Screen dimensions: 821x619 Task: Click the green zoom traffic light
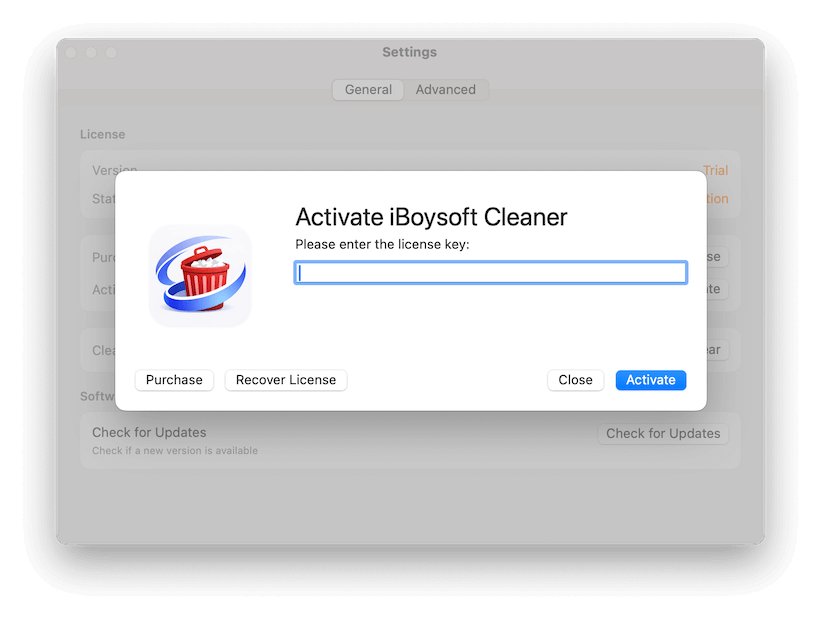pyautogui.click(x=111, y=52)
